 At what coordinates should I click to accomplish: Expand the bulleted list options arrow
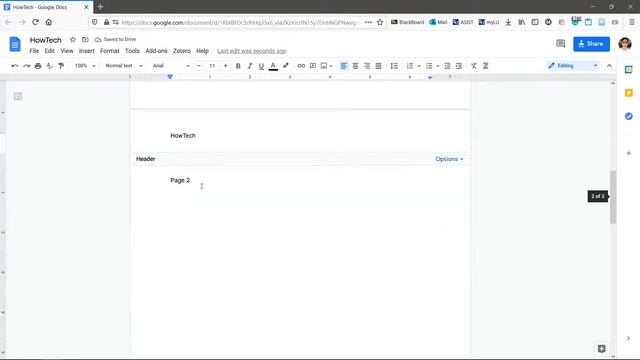point(438,66)
